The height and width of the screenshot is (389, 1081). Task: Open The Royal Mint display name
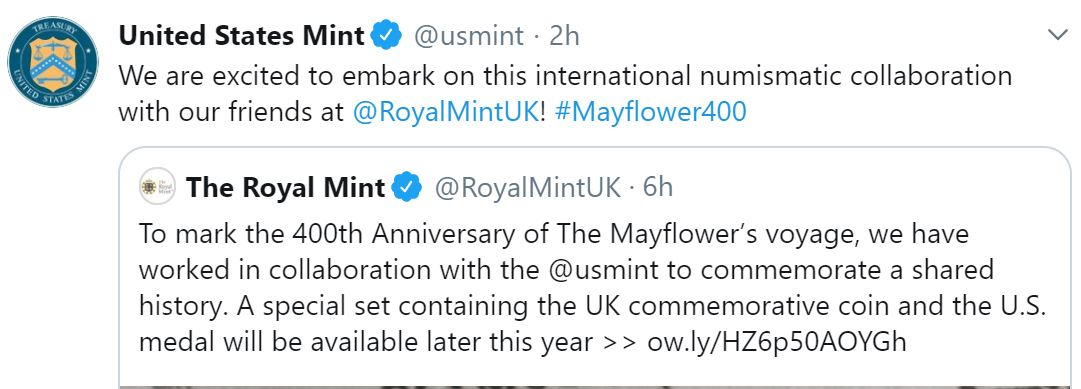285,187
